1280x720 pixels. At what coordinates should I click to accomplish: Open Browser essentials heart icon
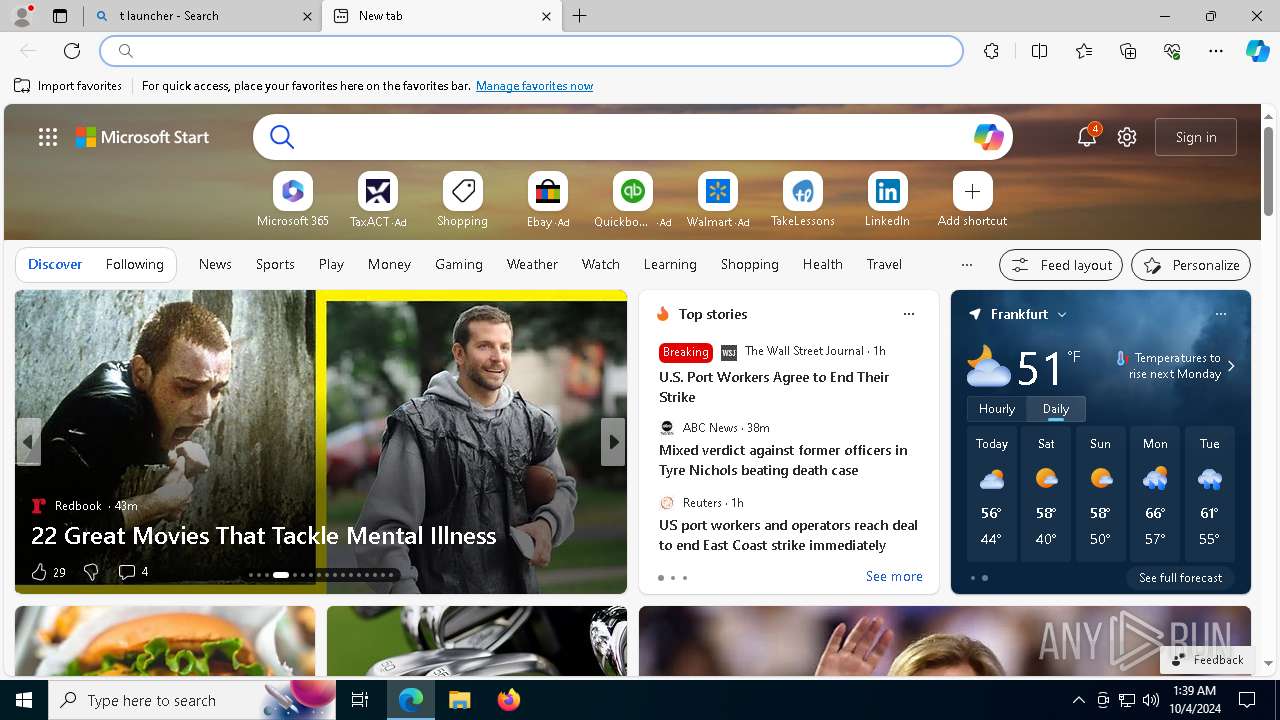pyautogui.click(x=1172, y=51)
